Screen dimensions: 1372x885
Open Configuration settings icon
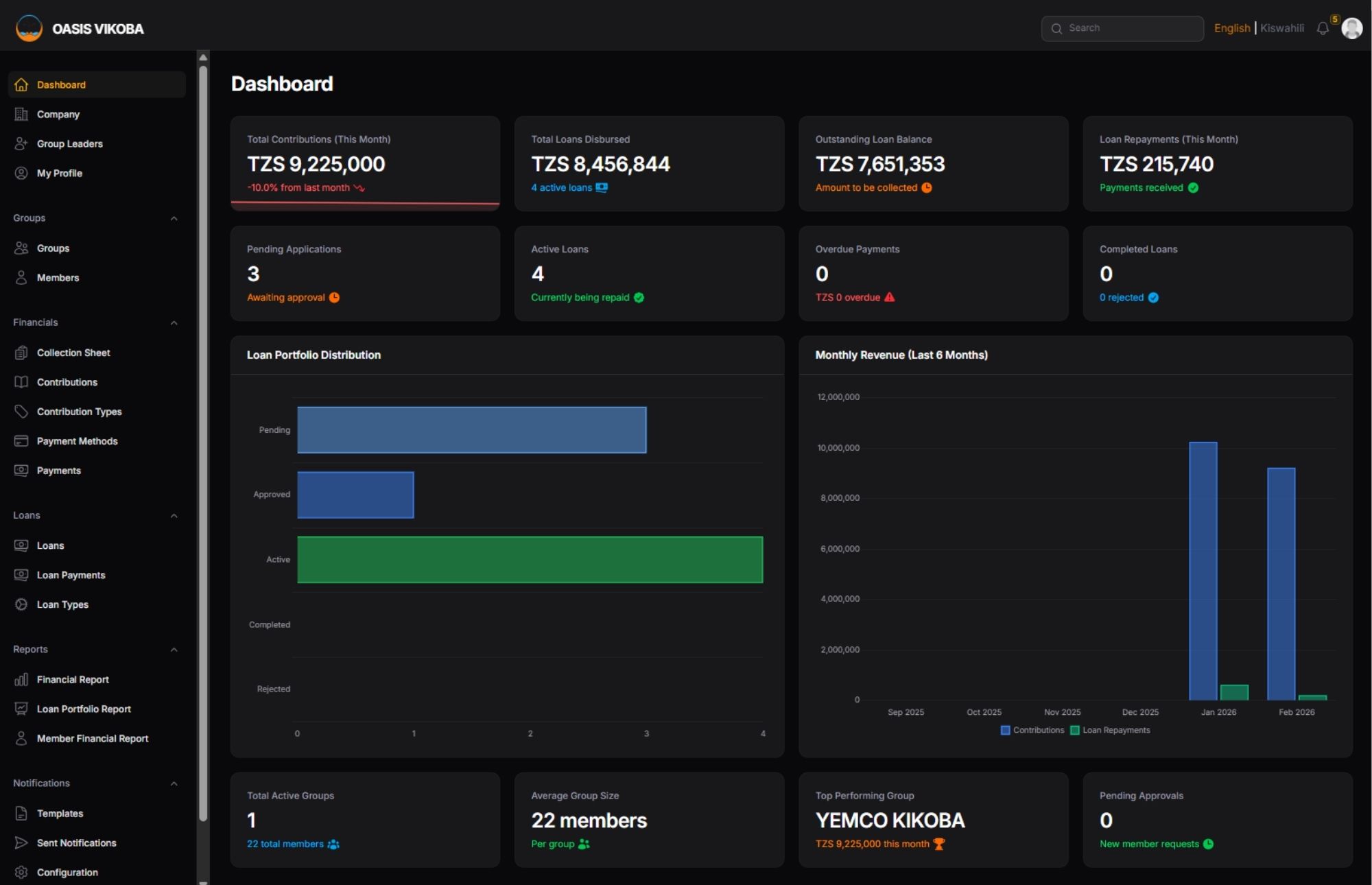21,872
